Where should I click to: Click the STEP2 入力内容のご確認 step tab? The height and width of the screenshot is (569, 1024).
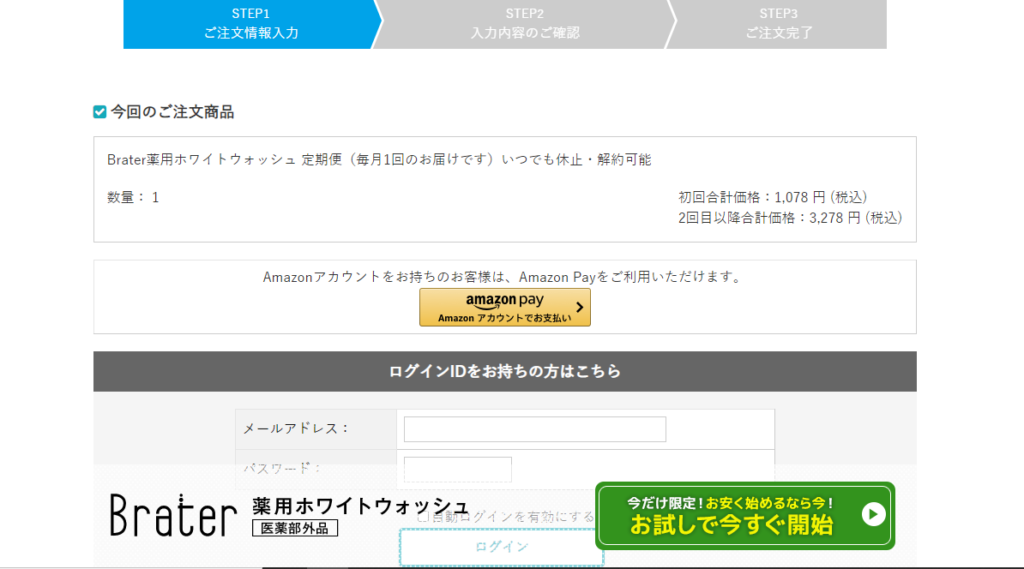pyautogui.click(x=524, y=24)
